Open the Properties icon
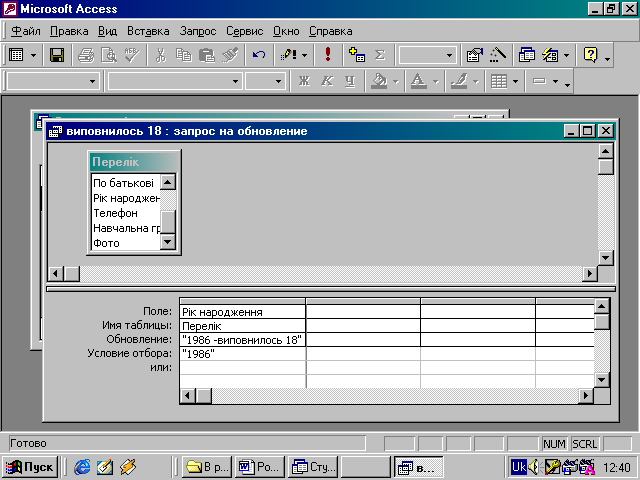 click(x=475, y=55)
